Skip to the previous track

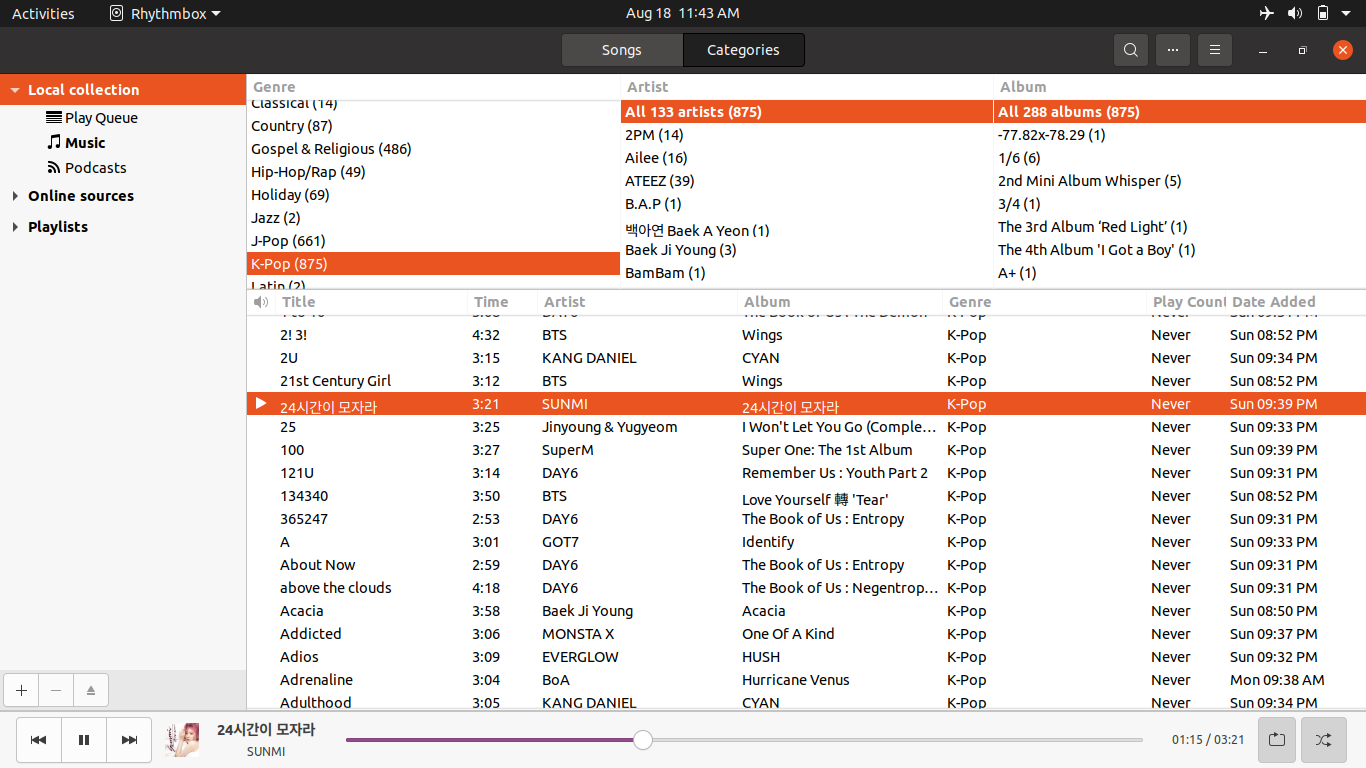38,740
